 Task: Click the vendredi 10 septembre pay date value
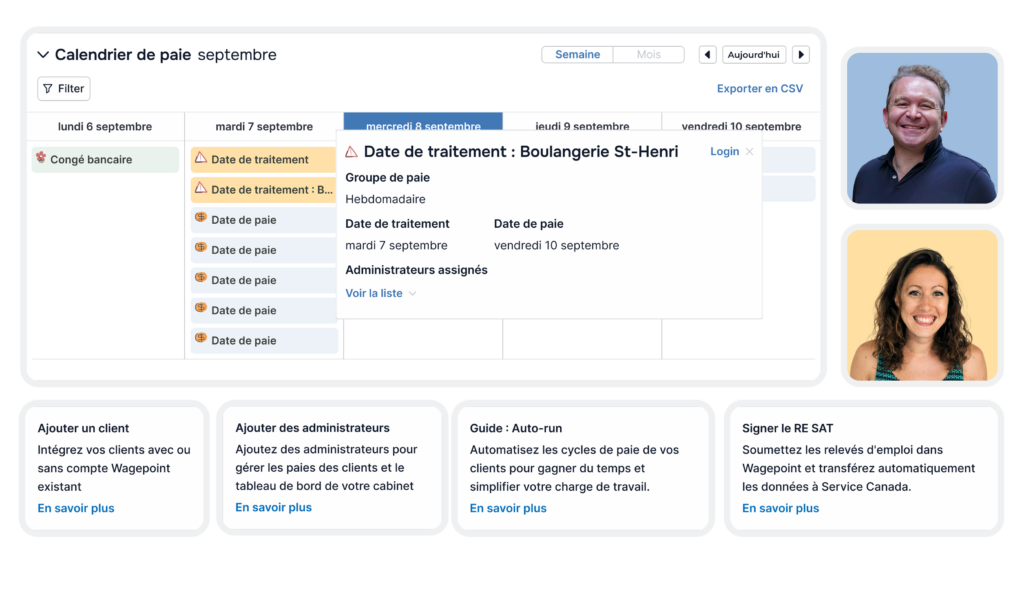[x=556, y=246]
